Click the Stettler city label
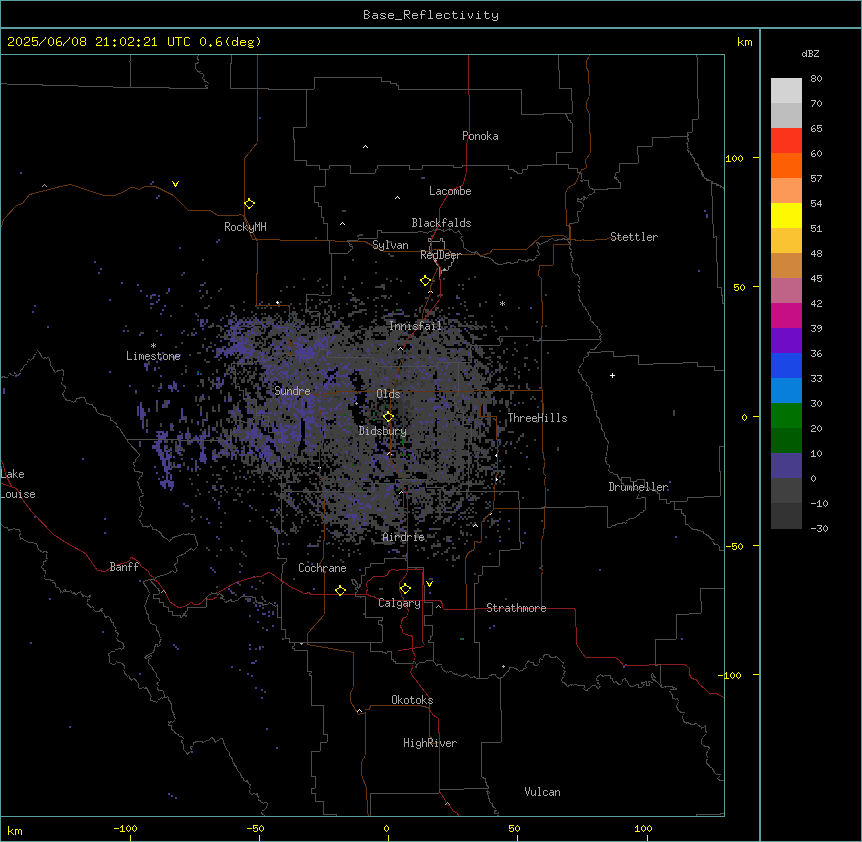 (634, 237)
